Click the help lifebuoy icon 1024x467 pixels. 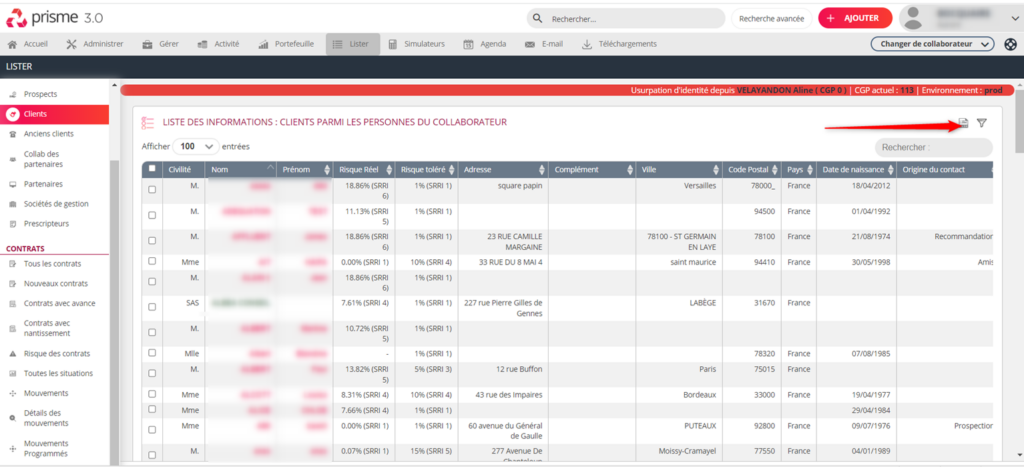(1011, 44)
